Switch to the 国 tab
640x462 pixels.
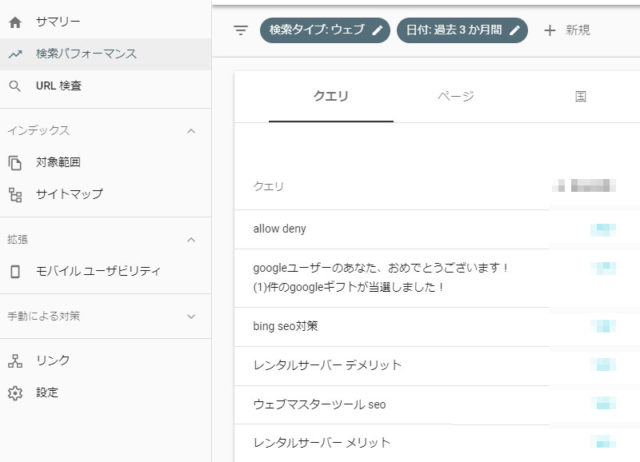pyautogui.click(x=580, y=97)
